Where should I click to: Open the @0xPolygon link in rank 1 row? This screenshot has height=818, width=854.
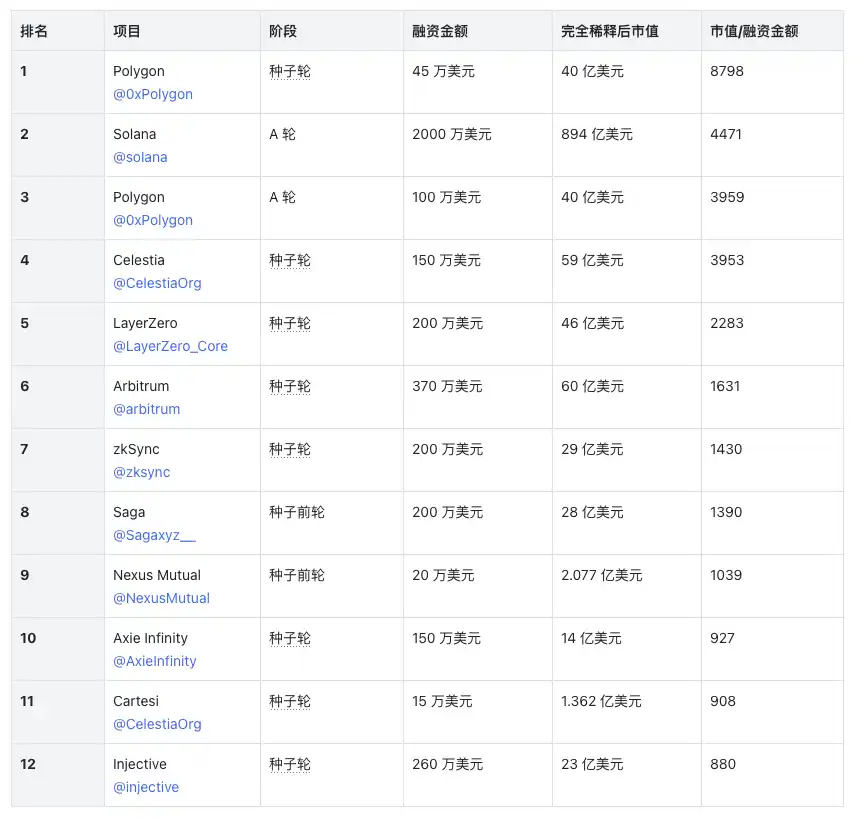click(153, 94)
